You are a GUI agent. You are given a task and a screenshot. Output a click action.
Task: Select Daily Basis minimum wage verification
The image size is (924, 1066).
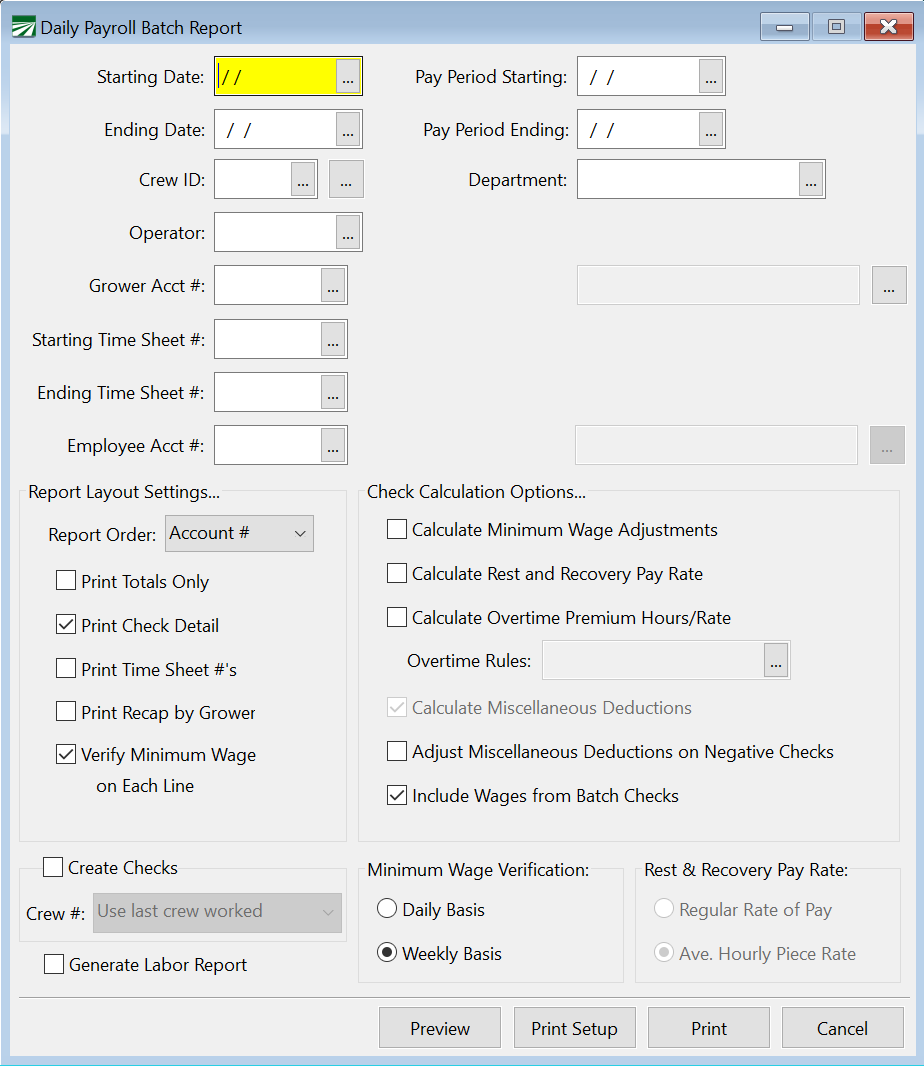(x=387, y=910)
